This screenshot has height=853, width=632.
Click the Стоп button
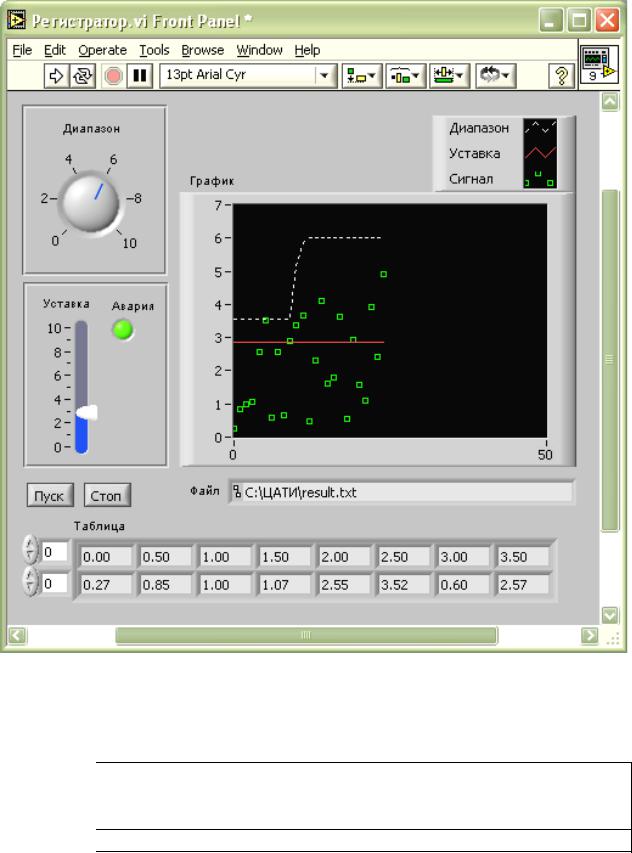[107, 495]
